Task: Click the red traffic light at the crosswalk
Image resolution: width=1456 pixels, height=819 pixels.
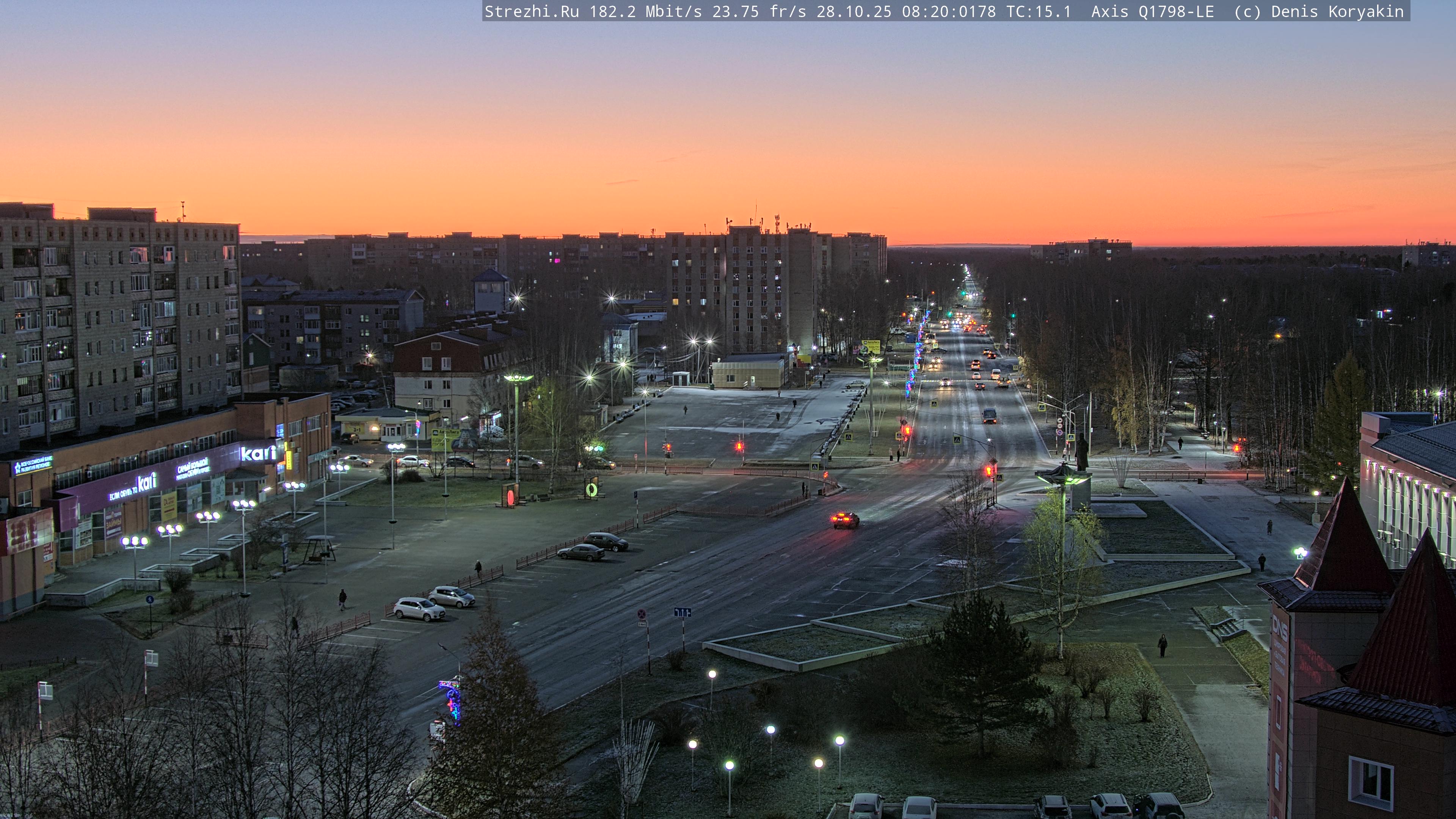Action: pos(989,470)
